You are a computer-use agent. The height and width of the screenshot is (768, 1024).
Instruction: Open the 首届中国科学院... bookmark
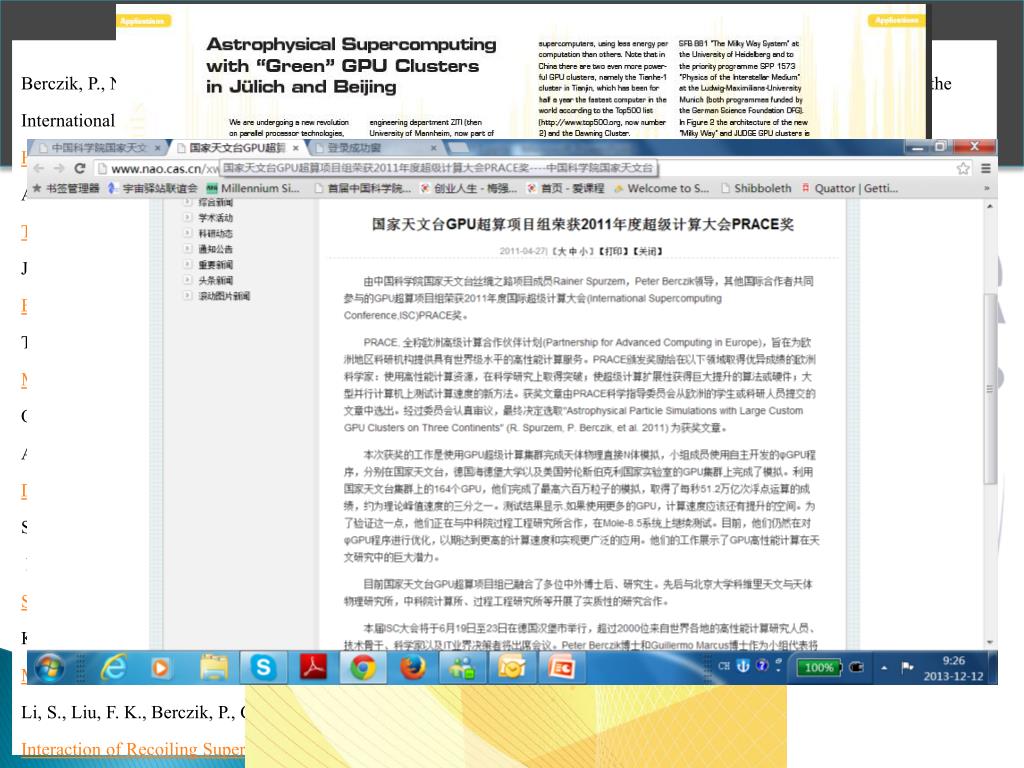point(363,188)
